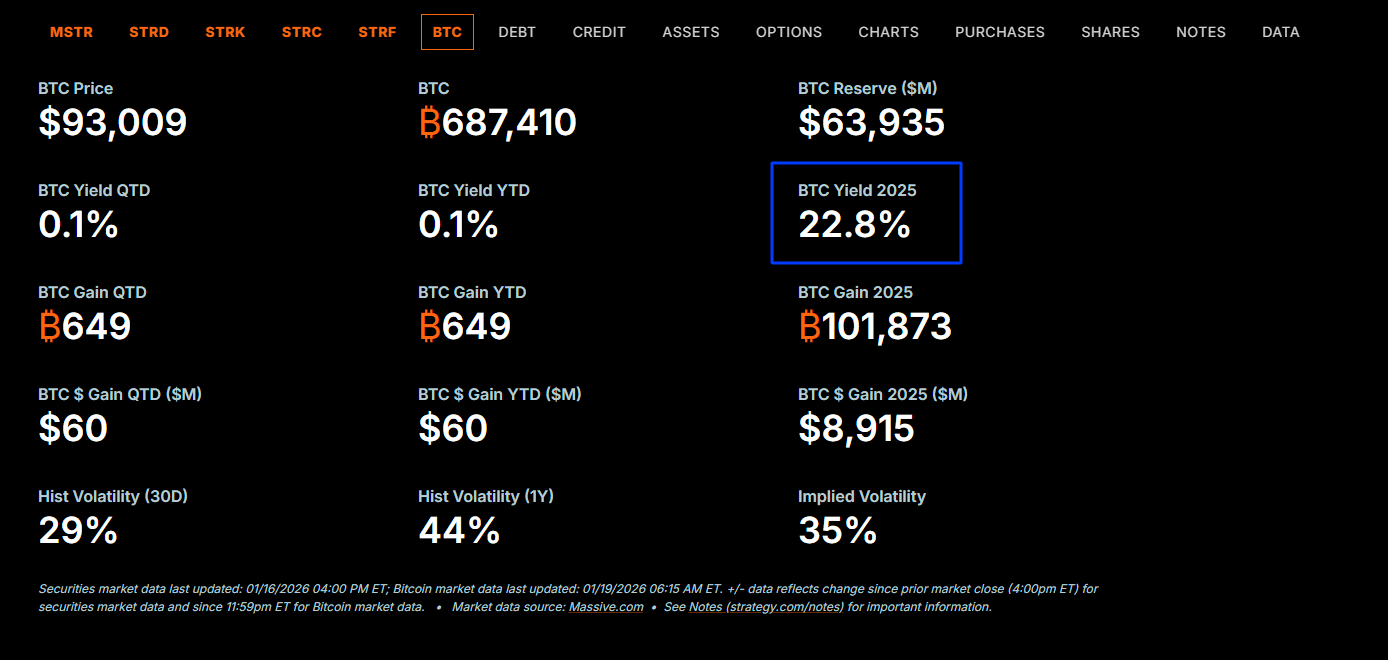
Task: Click the BTC Price value $93,009
Action: click(x=112, y=122)
